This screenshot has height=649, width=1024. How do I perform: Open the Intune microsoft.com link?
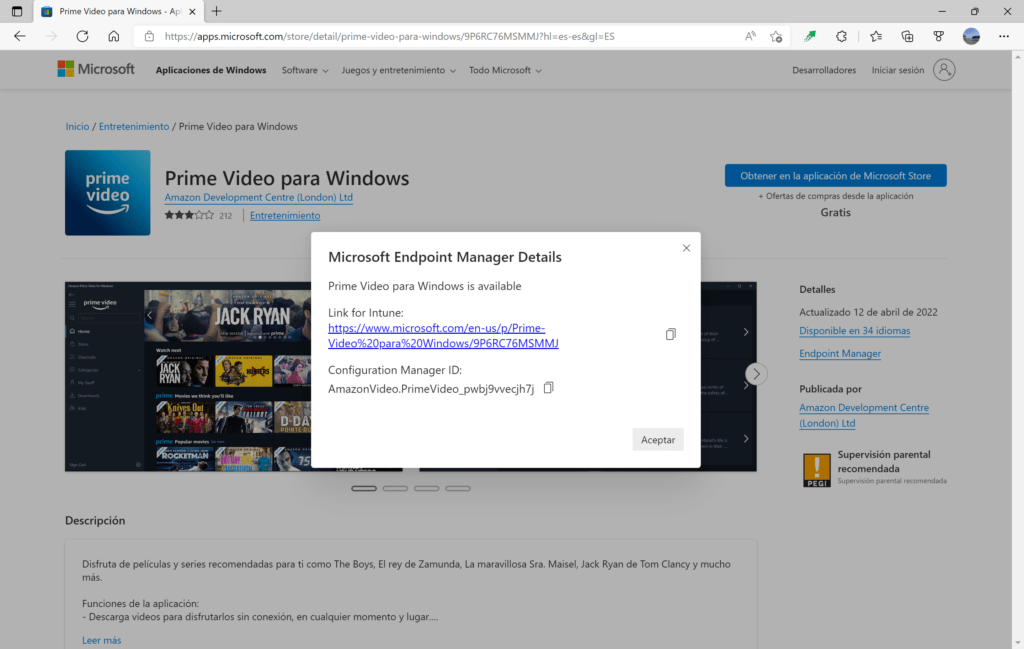tap(443, 336)
